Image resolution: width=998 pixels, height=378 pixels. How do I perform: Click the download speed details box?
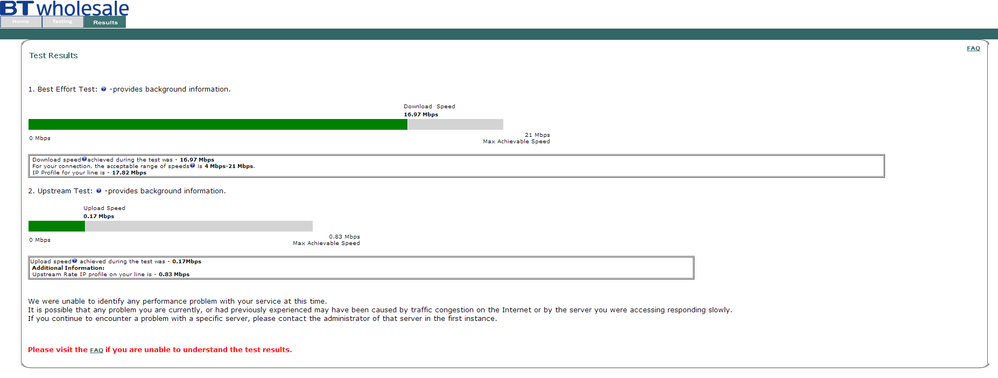pyautogui.click(x=456, y=165)
